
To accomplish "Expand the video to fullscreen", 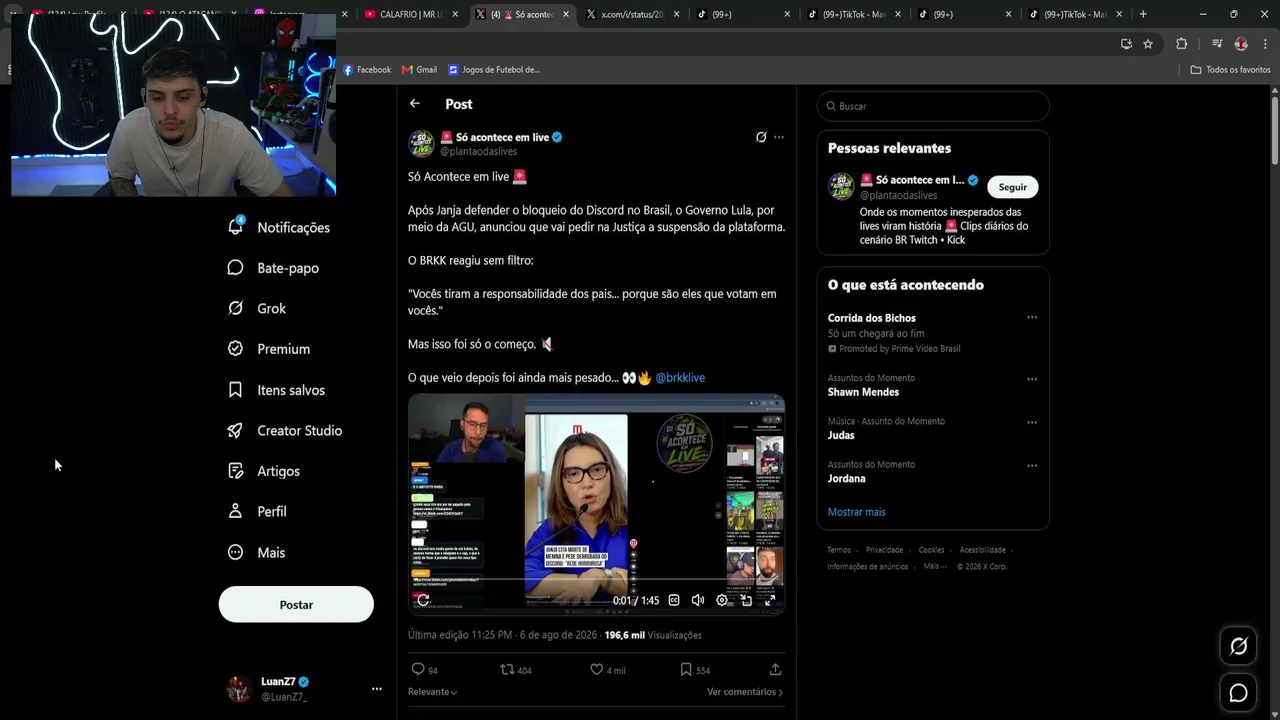I will point(770,600).
